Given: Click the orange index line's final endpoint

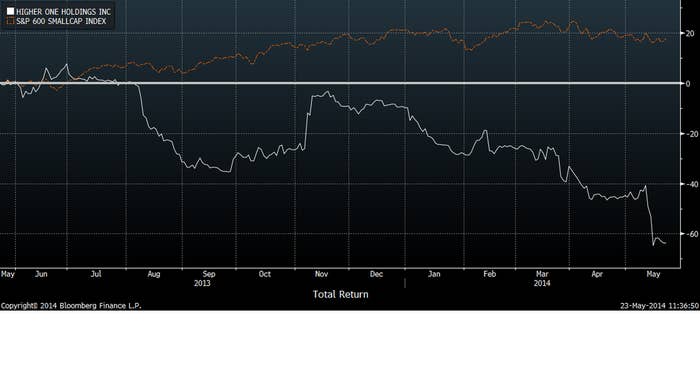Looking at the screenshot, I should [666, 39].
